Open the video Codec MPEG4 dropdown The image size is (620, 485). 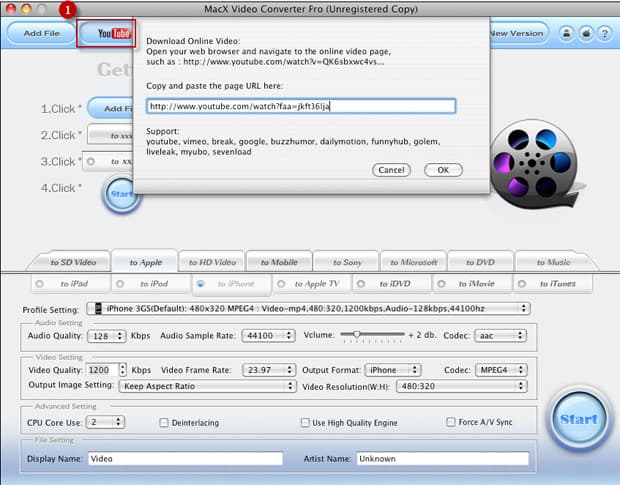[x=501, y=370]
